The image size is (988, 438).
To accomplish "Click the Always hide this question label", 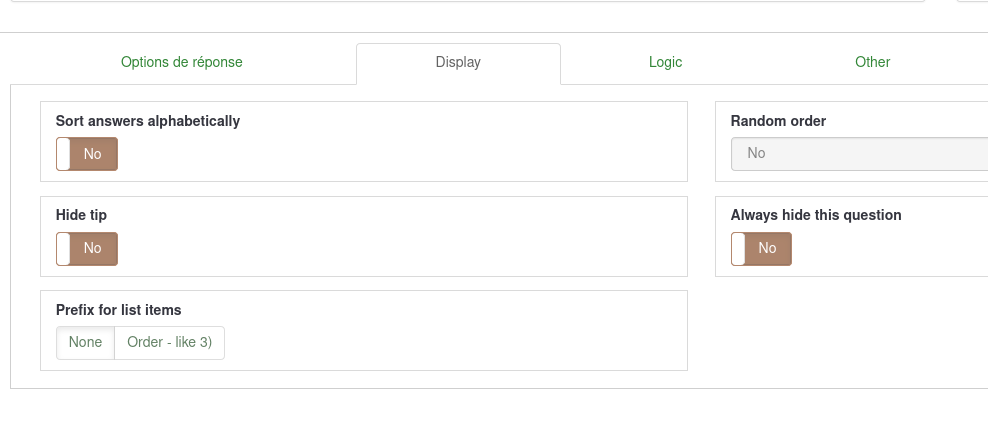I will (816, 215).
